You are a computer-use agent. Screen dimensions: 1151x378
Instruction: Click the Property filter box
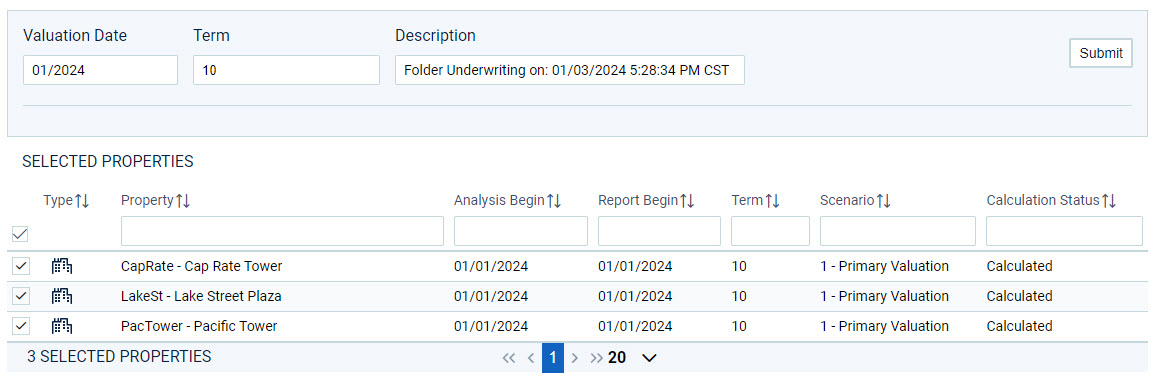click(282, 231)
